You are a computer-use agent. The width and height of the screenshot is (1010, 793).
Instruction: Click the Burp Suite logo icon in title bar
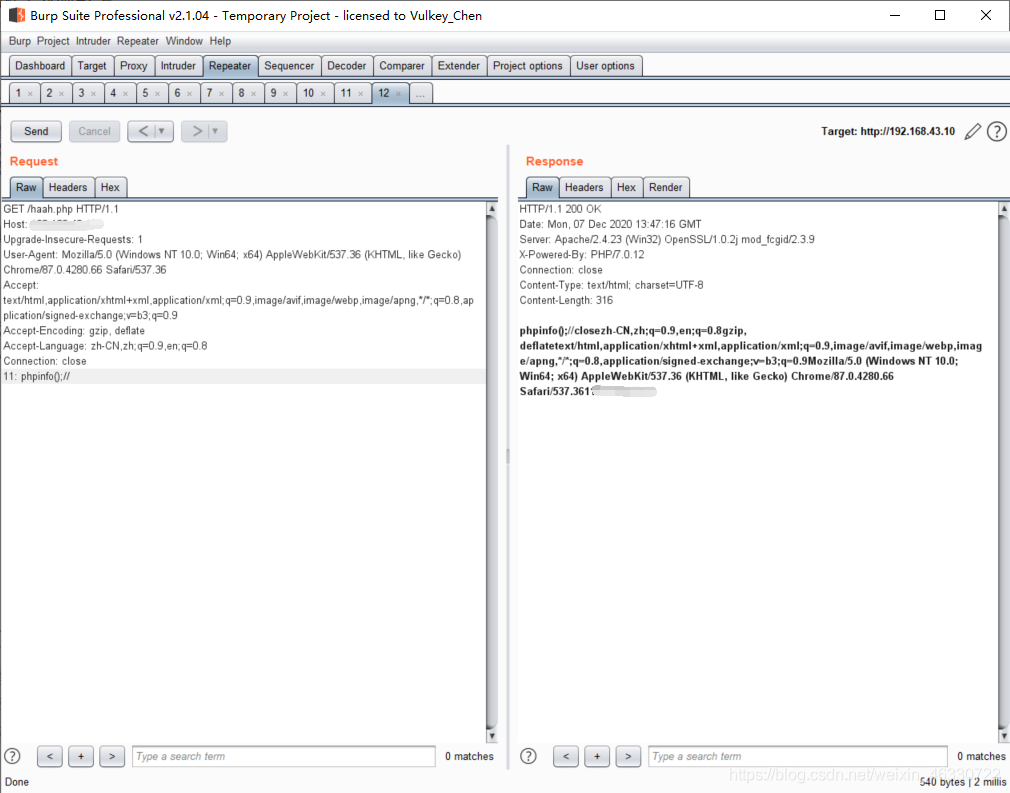17,15
